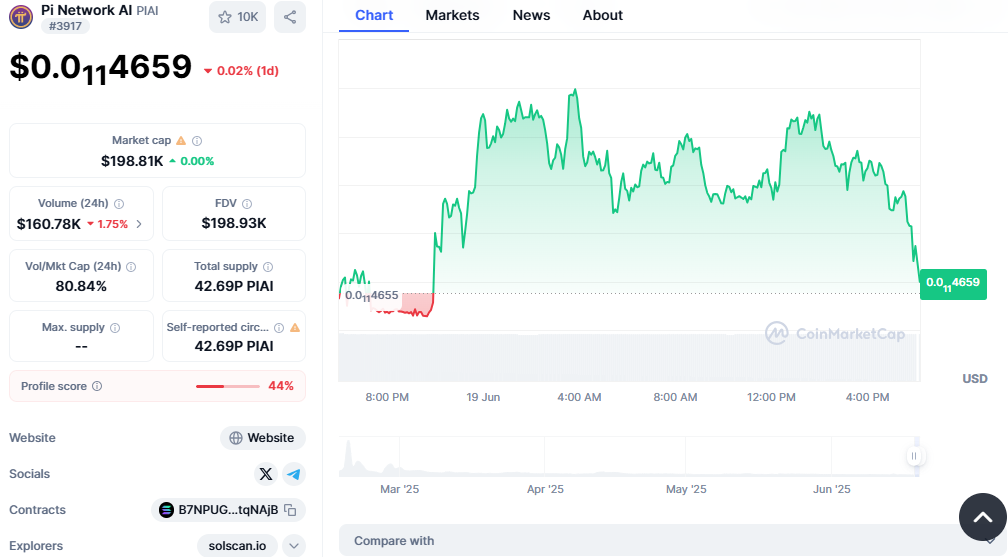Open the share options icon
The width and height of the screenshot is (1008, 557).
point(290,17)
